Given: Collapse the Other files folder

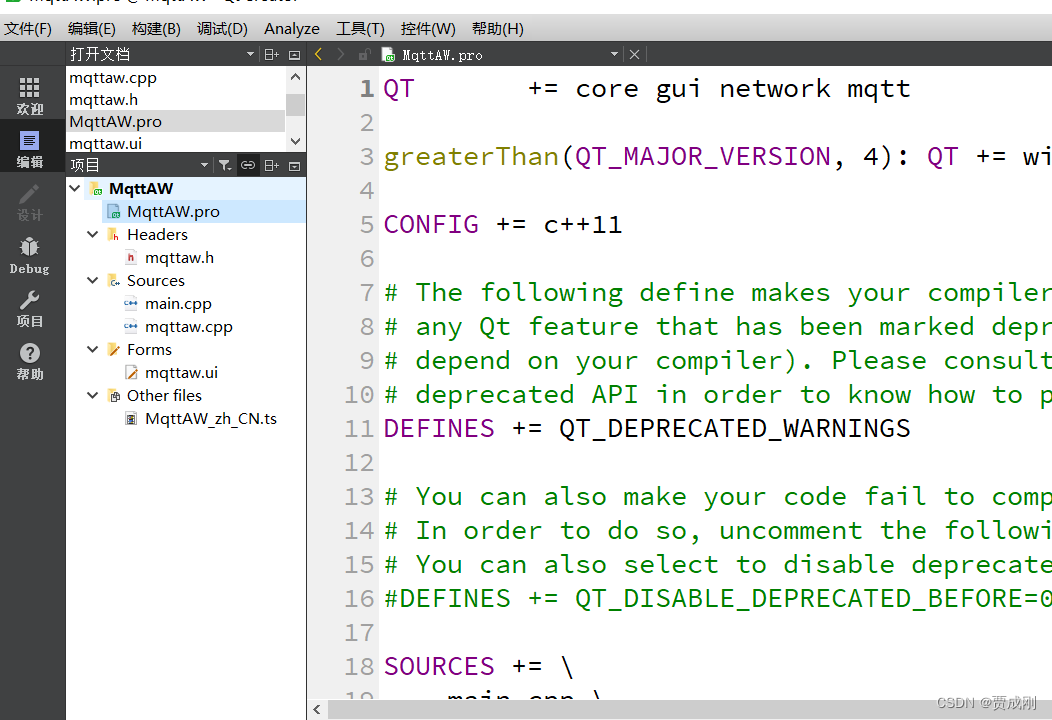Looking at the screenshot, I should pos(93,395).
